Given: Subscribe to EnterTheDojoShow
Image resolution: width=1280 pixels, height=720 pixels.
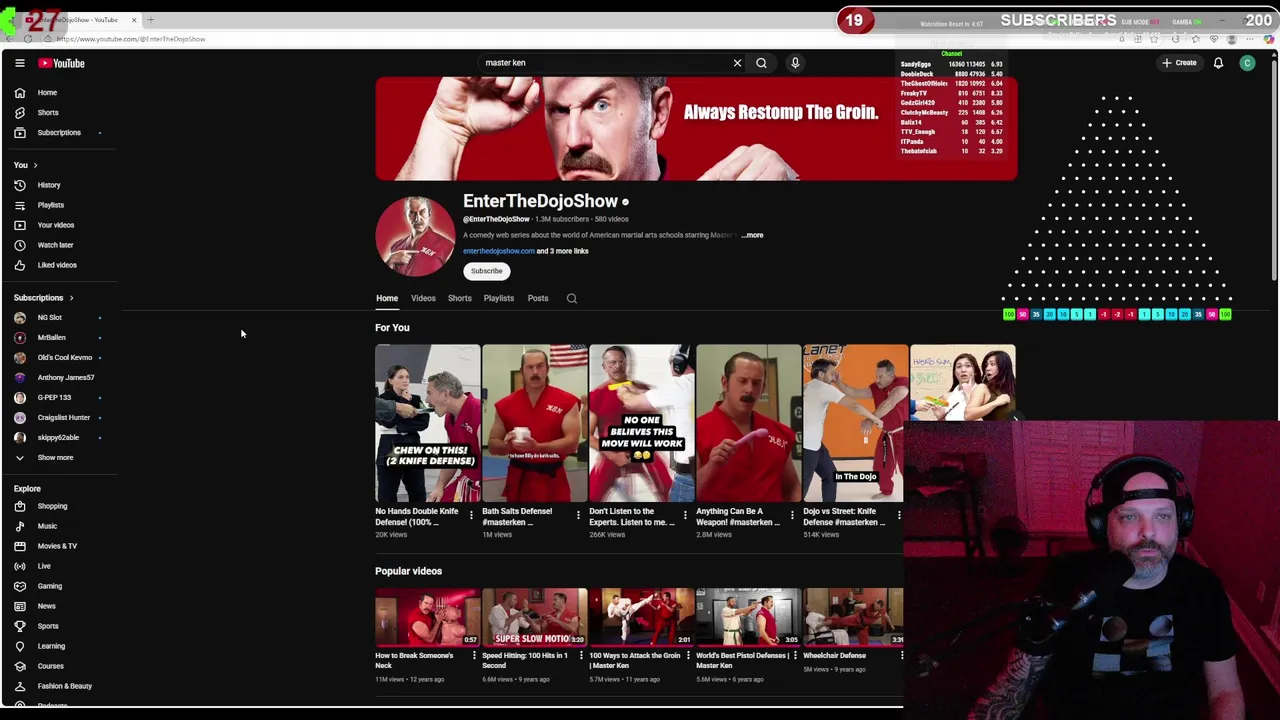Looking at the screenshot, I should click(487, 271).
